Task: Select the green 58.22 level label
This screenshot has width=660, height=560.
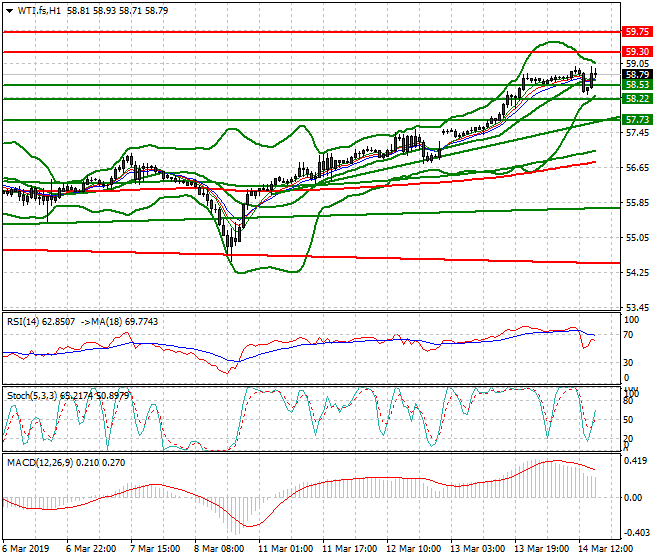Action: coord(637,99)
